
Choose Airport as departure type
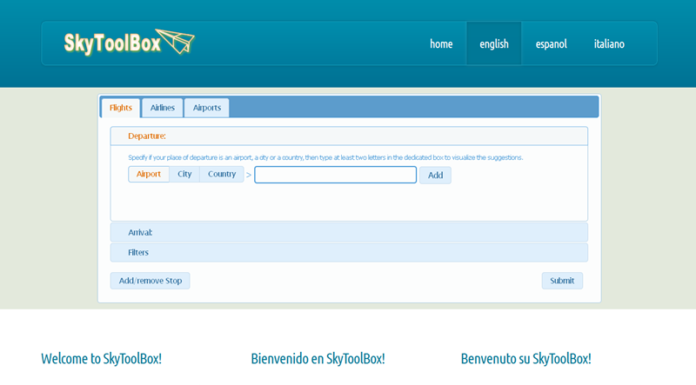point(149,174)
